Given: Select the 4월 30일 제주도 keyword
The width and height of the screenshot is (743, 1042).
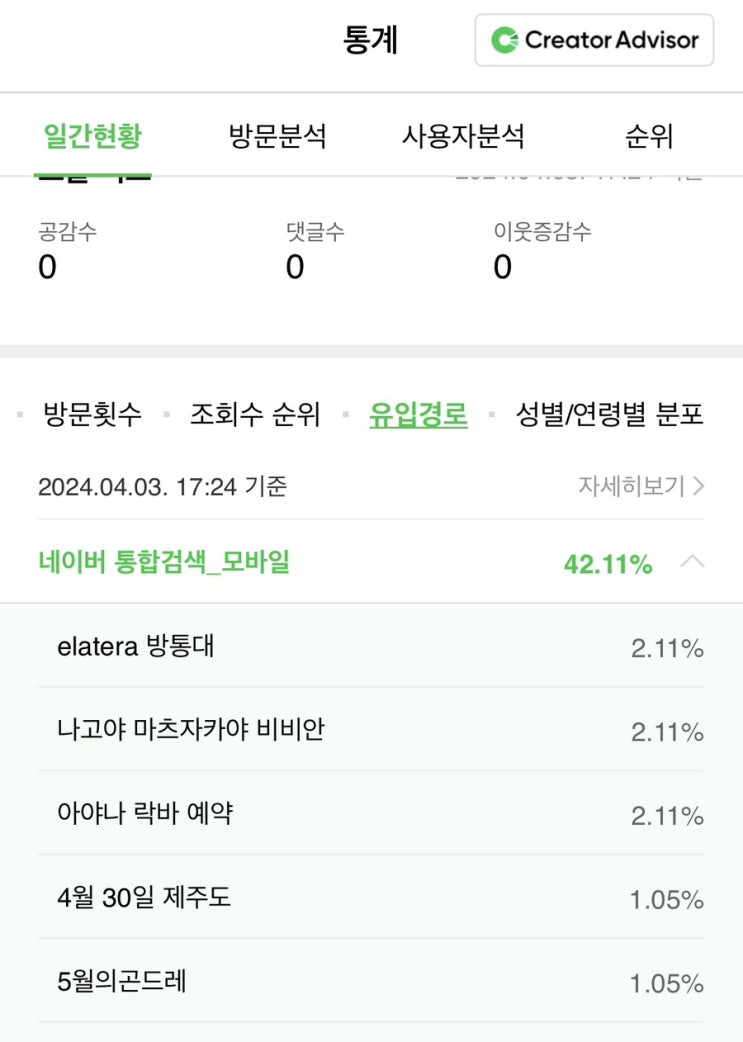Looking at the screenshot, I should (144, 898).
